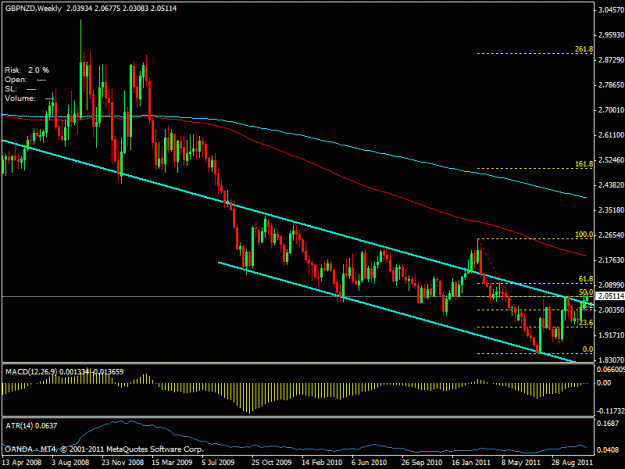Click the OANDA MT4 MetaQuotes copyright text
The width and height of the screenshot is (625, 469).
(104, 449)
